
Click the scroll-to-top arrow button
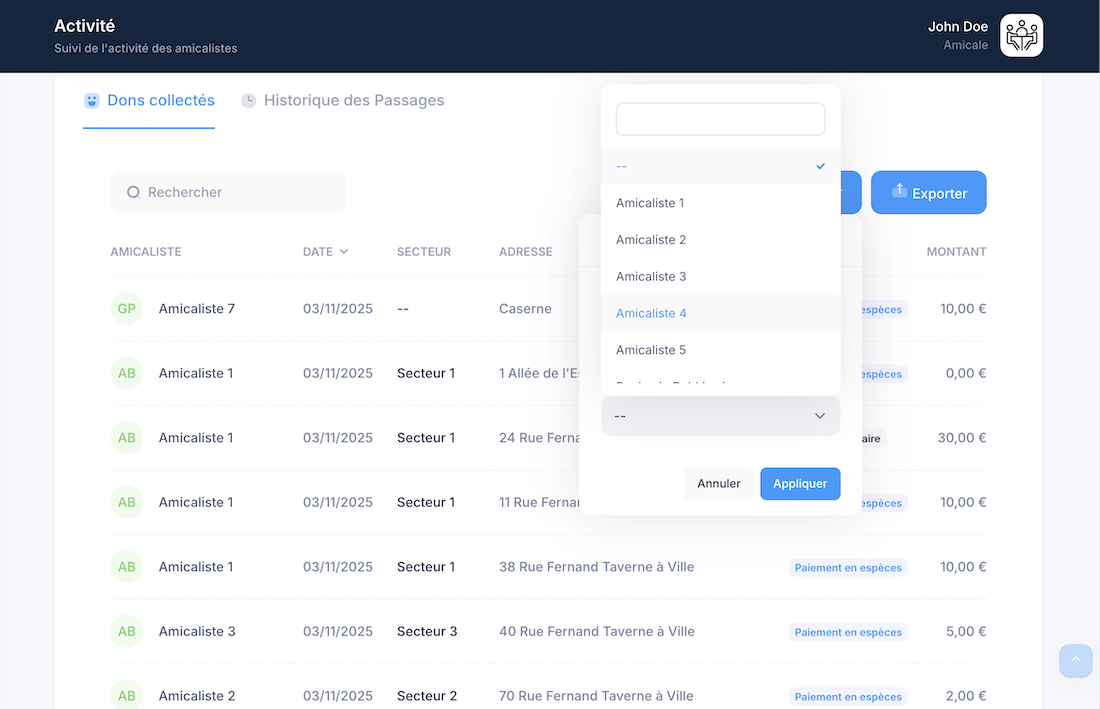(x=1075, y=660)
